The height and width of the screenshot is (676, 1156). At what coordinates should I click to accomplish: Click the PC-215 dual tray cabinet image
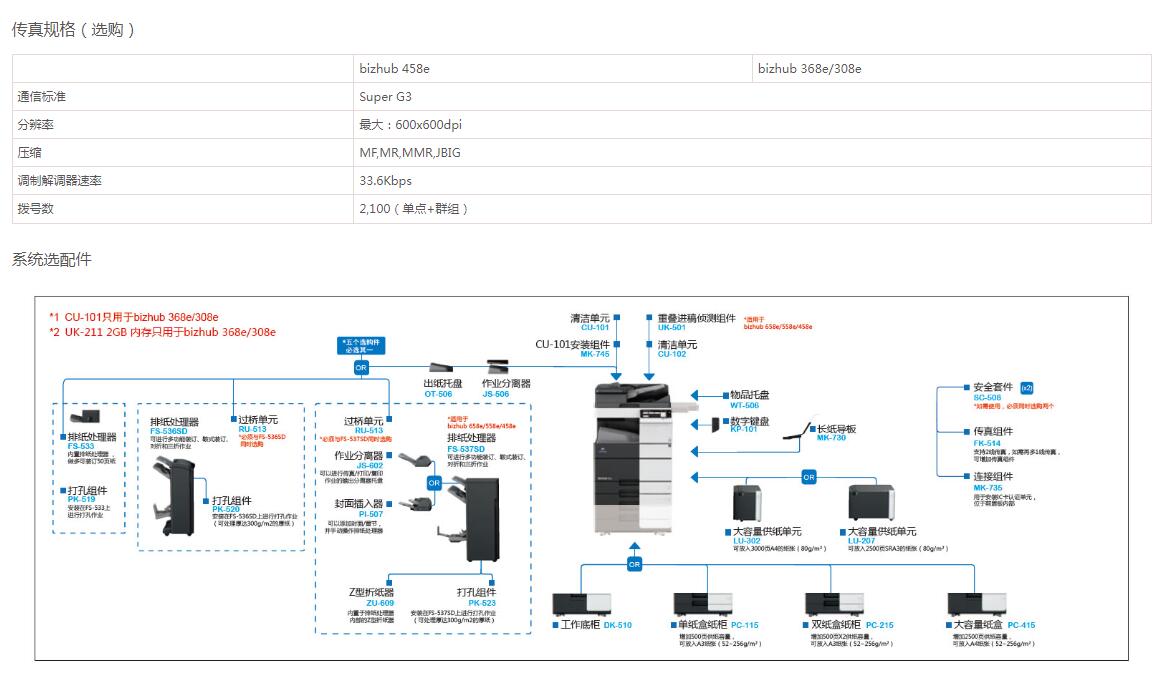[x=834, y=603]
